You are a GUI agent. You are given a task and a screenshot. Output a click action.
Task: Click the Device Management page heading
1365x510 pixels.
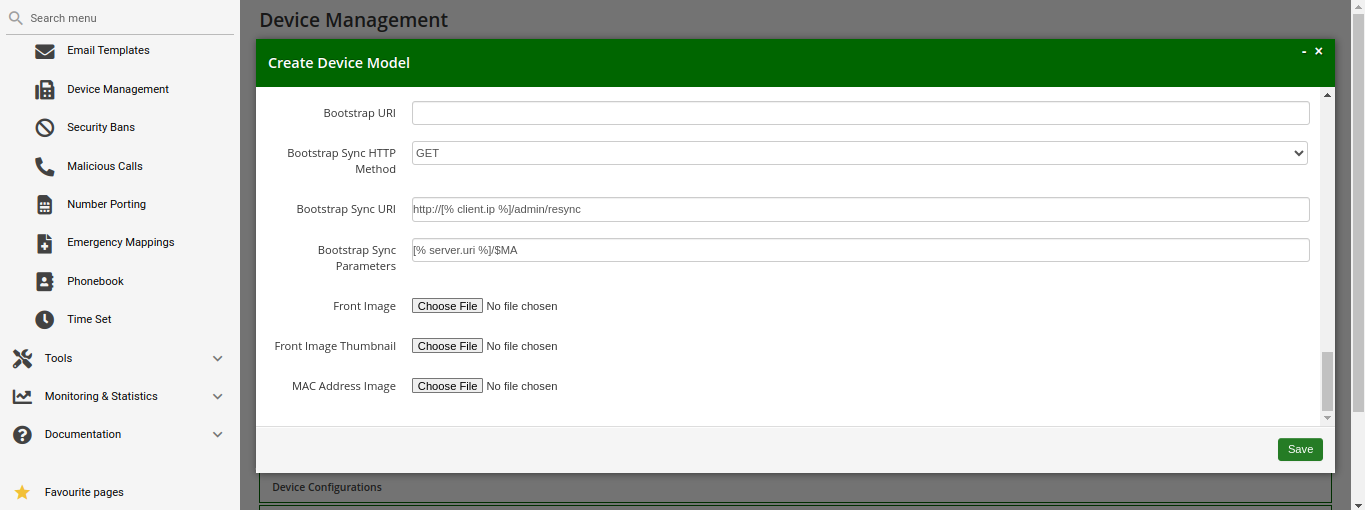(354, 20)
